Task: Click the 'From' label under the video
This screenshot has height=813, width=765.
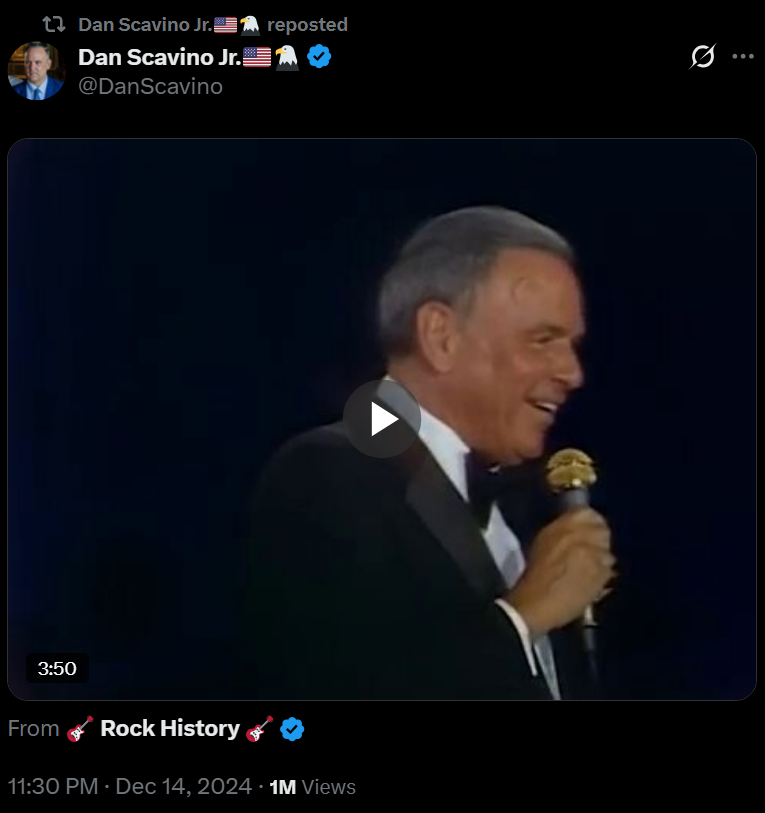Action: (x=34, y=729)
